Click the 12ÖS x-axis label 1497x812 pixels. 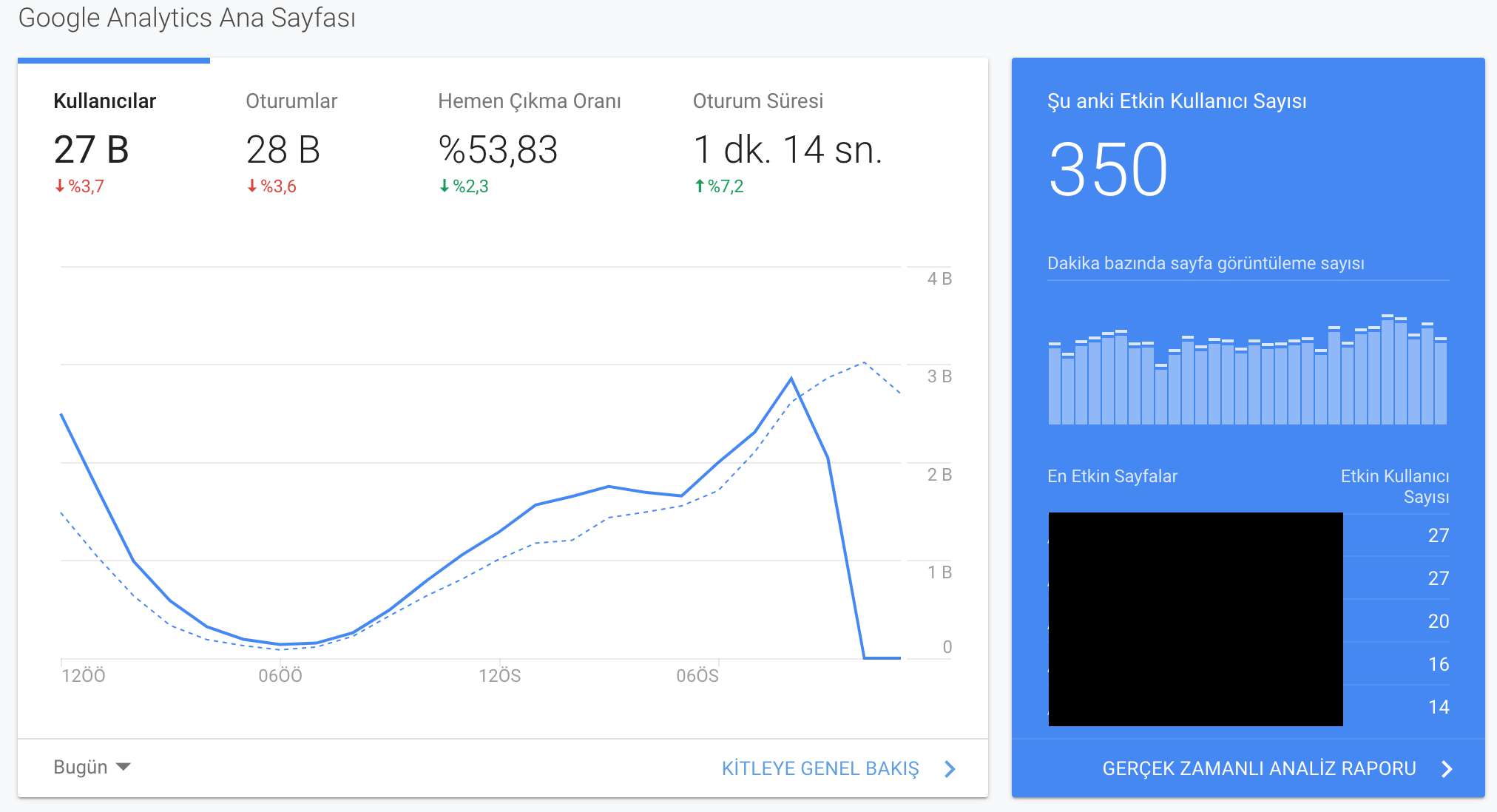(500, 676)
